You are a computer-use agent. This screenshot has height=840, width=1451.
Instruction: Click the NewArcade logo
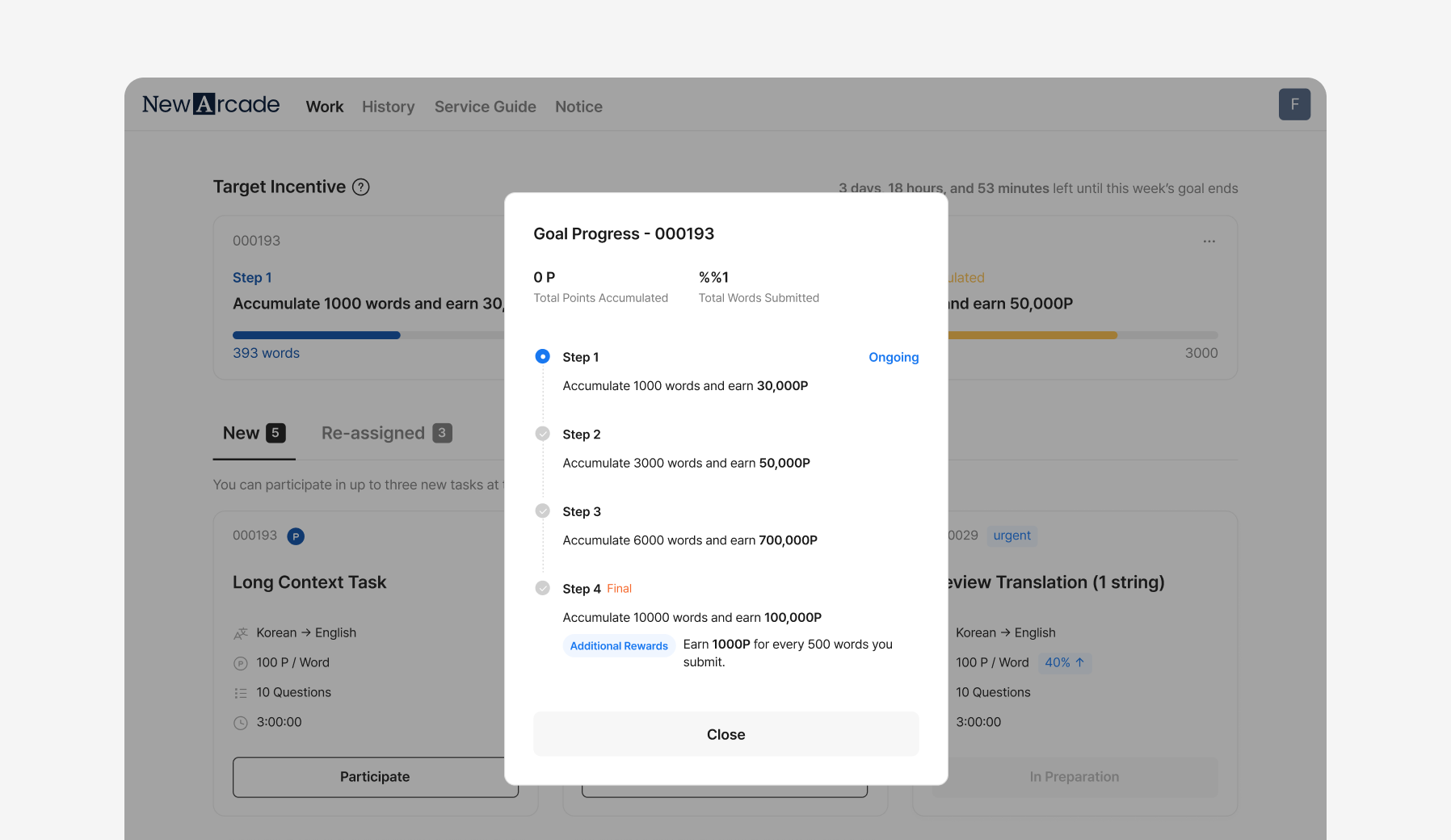[x=211, y=104]
